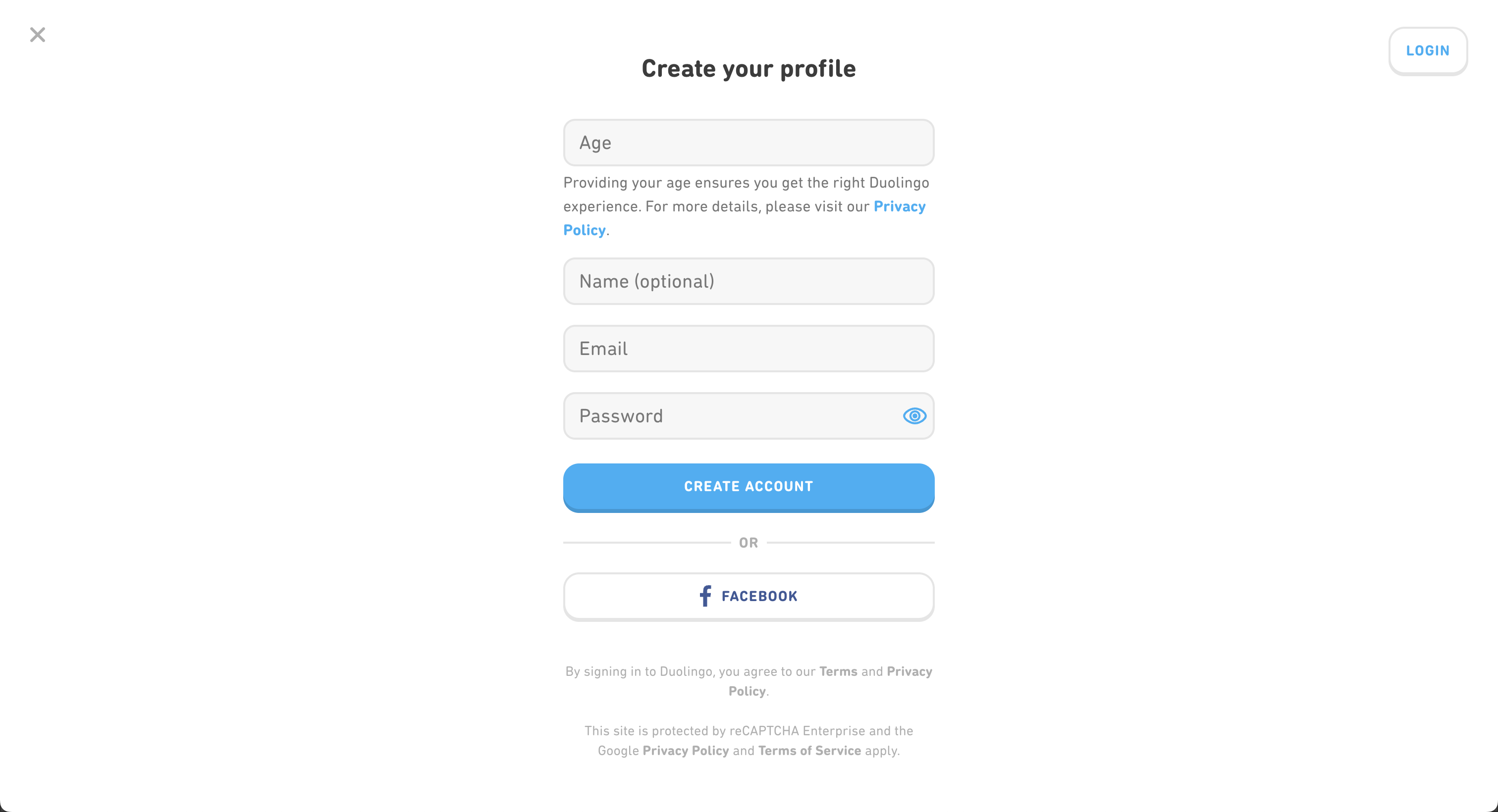
Task: Click the X dismiss icon top left
Action: 37,35
